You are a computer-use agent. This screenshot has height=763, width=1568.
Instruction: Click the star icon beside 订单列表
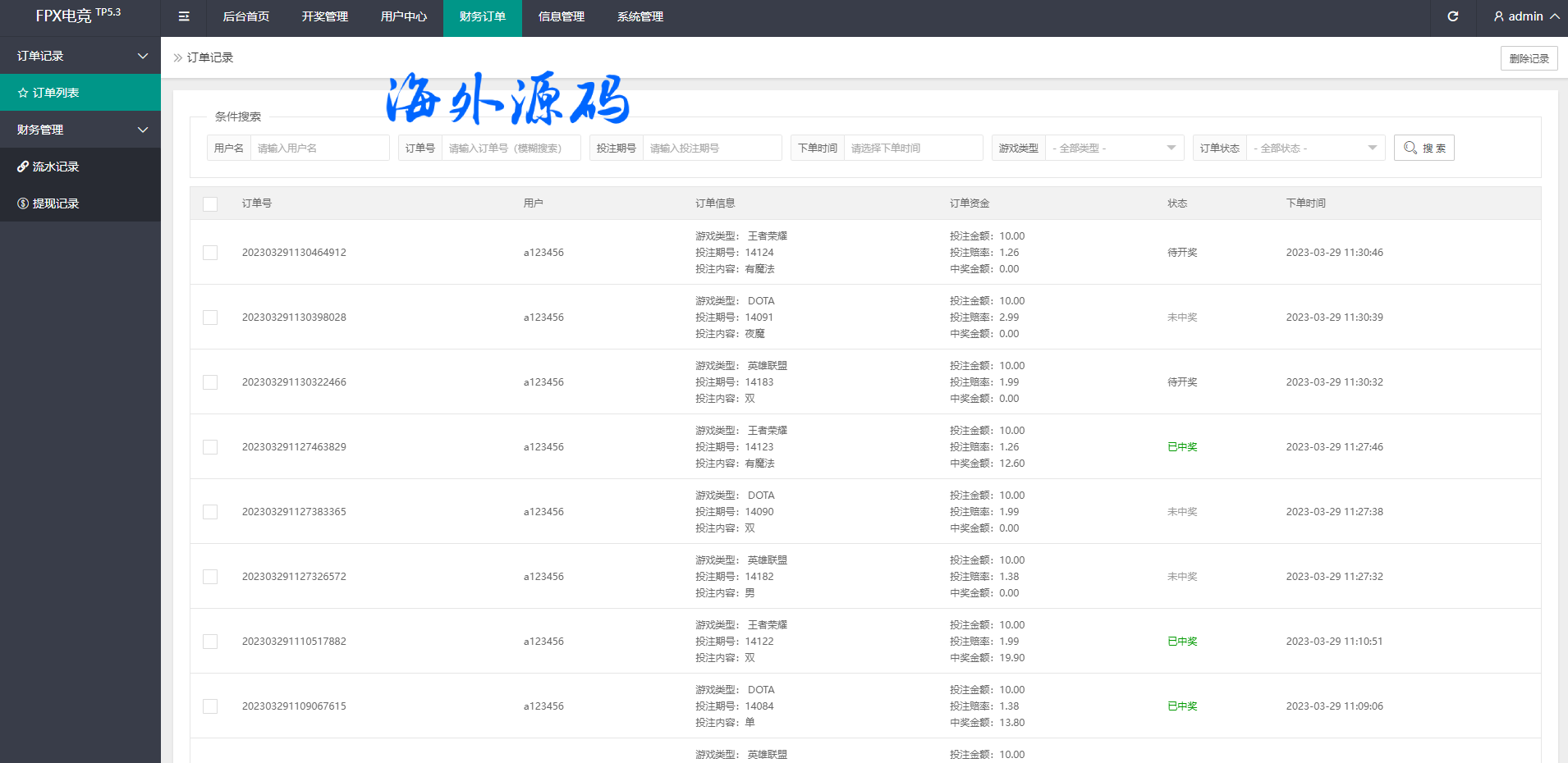23,93
